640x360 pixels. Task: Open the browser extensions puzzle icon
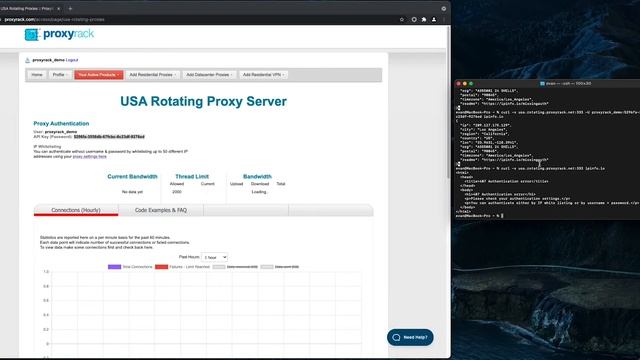pos(424,19)
